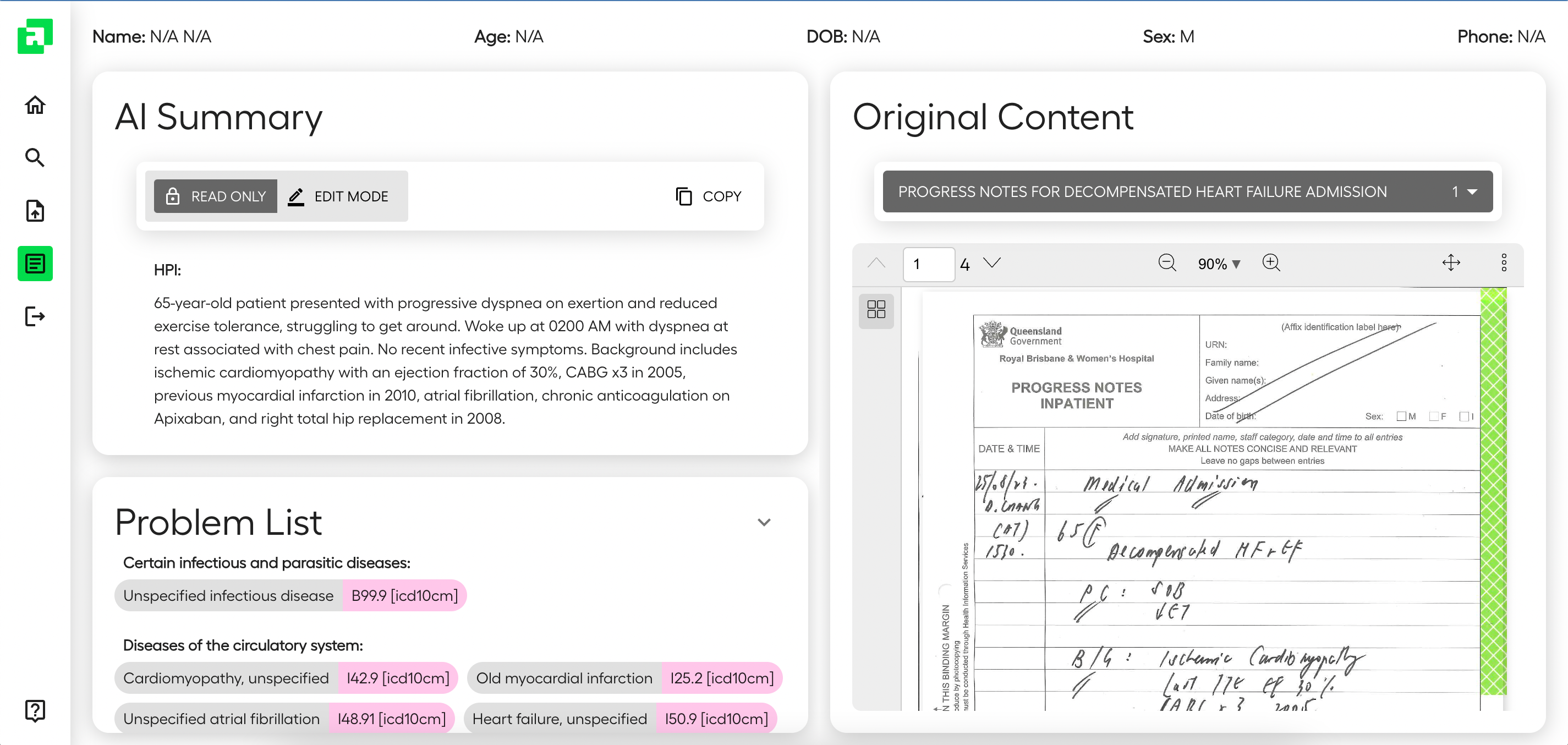This screenshot has width=1568, height=745.
Task: Open the Home icon in sidebar
Action: point(35,105)
